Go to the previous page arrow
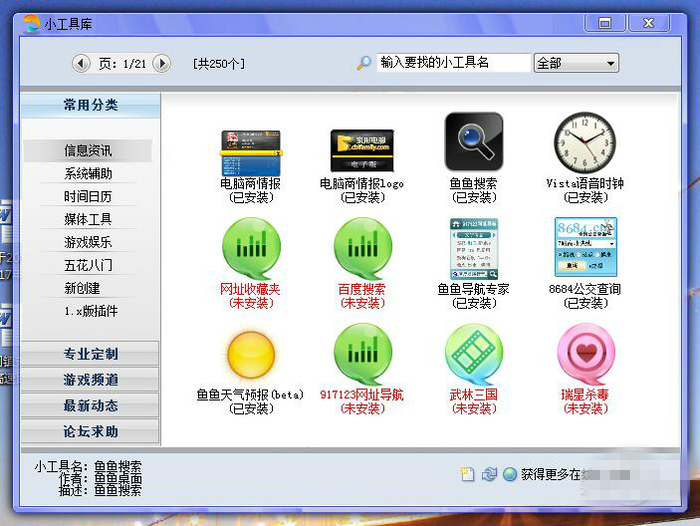700x526 pixels. [81, 64]
